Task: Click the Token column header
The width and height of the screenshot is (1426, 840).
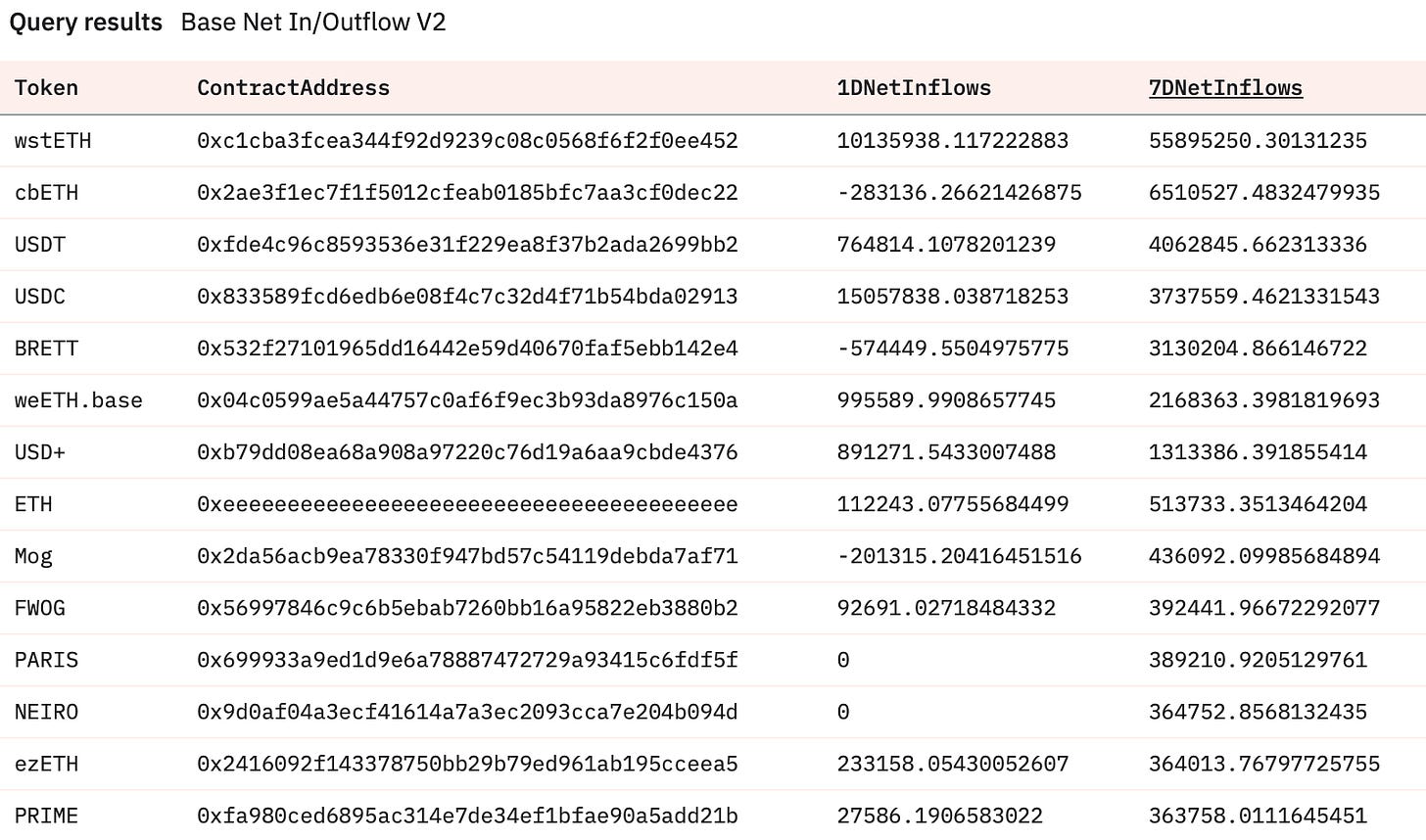Action: point(46,88)
